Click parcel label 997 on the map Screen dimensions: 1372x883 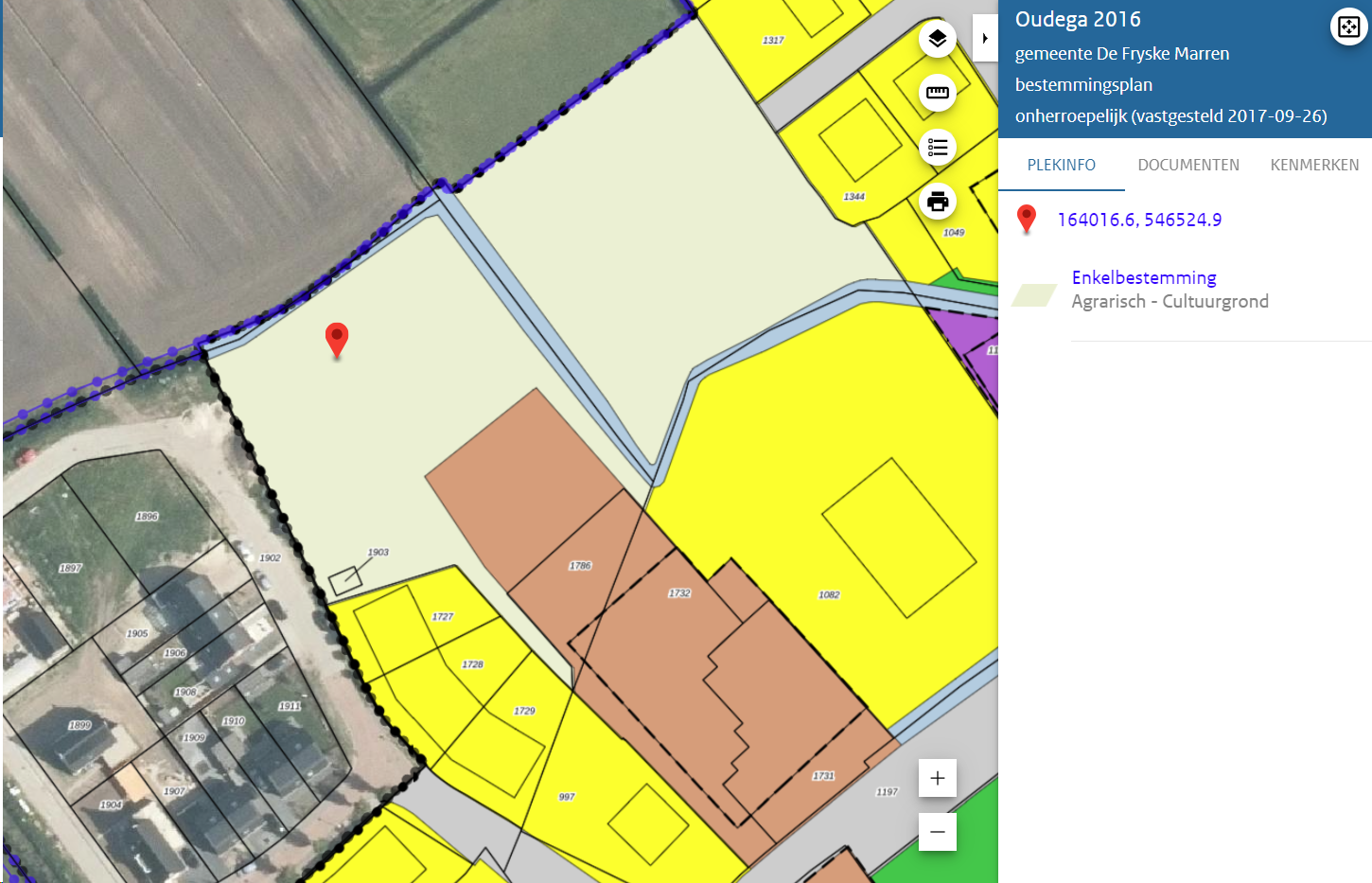click(567, 797)
